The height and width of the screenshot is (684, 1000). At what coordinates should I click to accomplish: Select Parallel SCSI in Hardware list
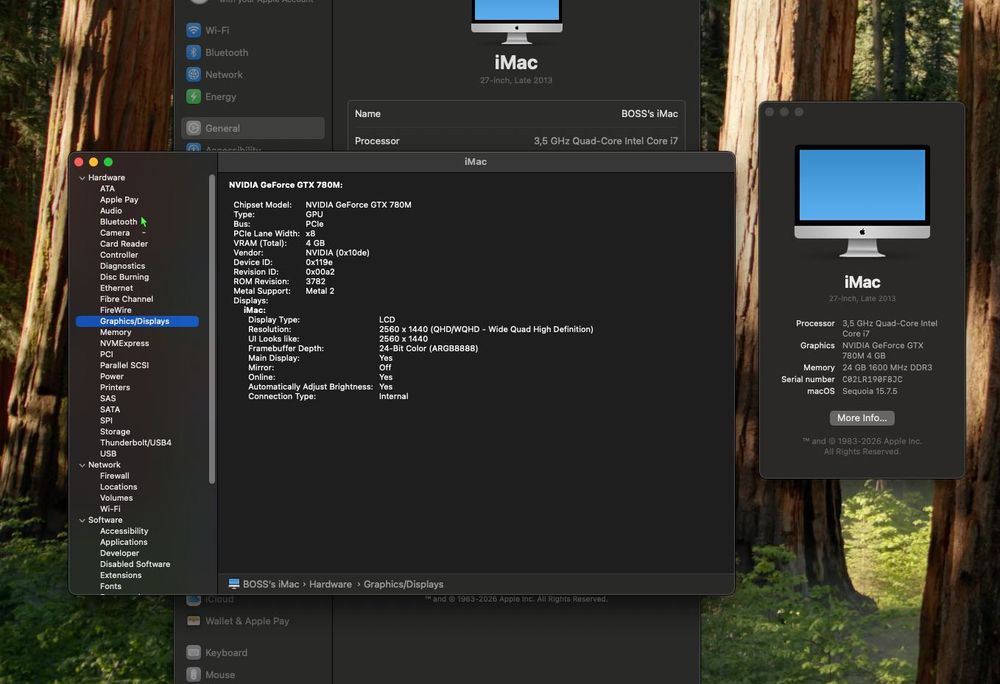click(x=124, y=365)
